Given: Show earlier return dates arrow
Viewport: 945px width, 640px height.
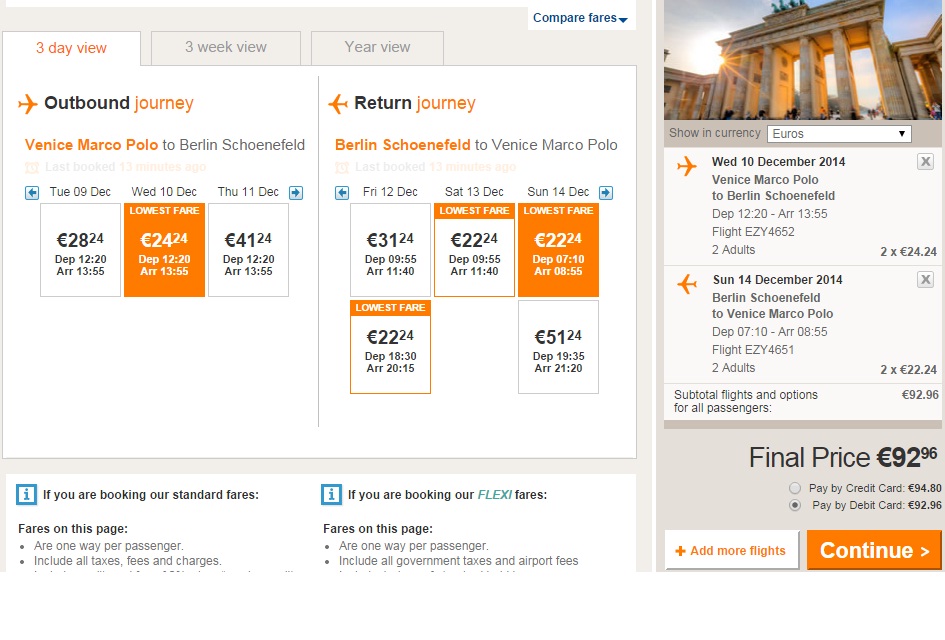Looking at the screenshot, I should coord(342,193).
